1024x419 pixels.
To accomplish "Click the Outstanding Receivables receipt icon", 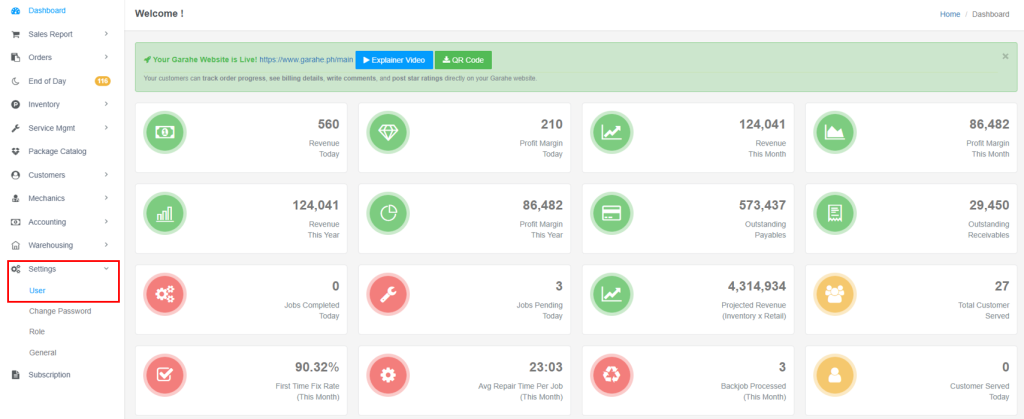I will [835, 214].
